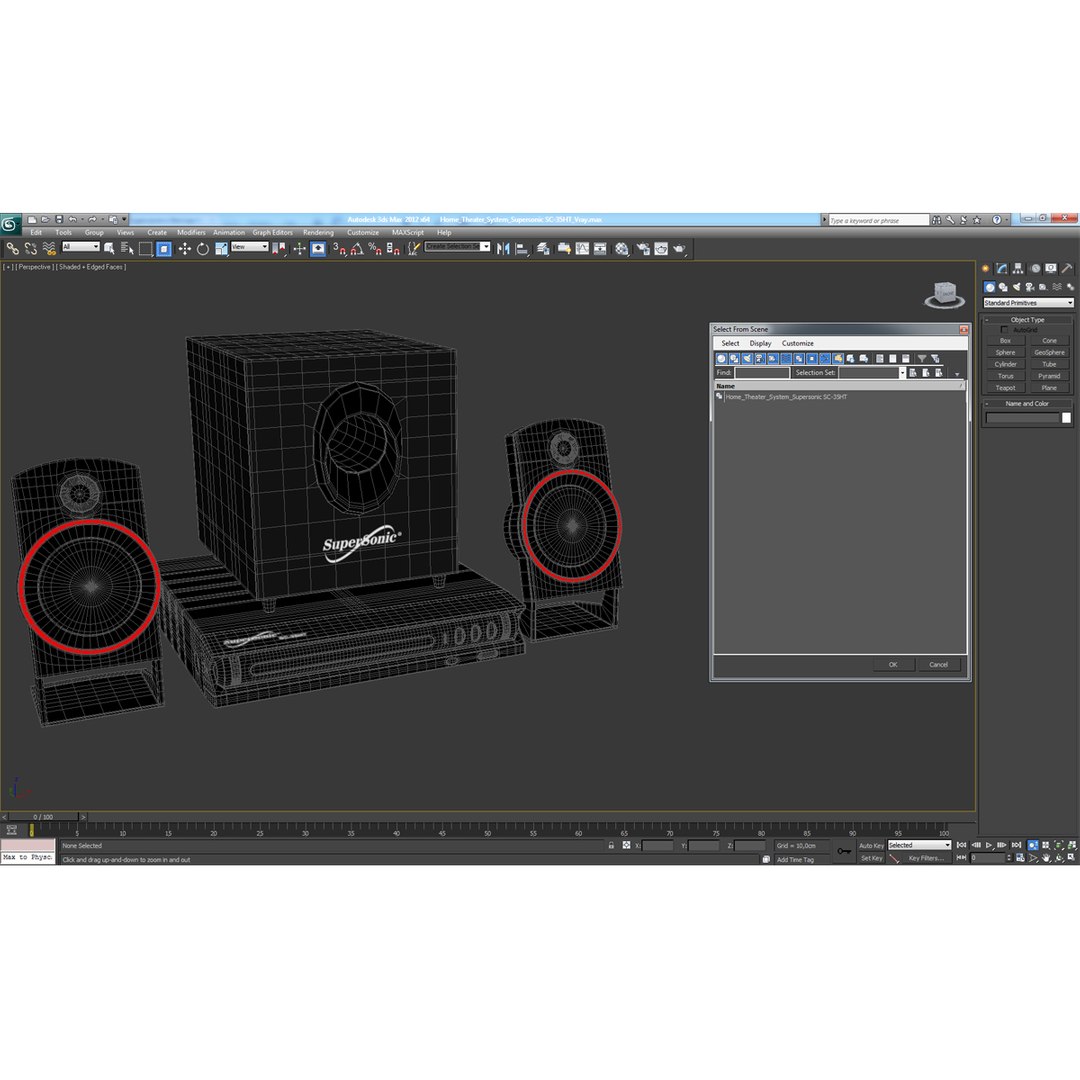1080x1080 pixels.
Task: Toggle Display Shapes filter in Select From Scene
Action: pos(734,359)
